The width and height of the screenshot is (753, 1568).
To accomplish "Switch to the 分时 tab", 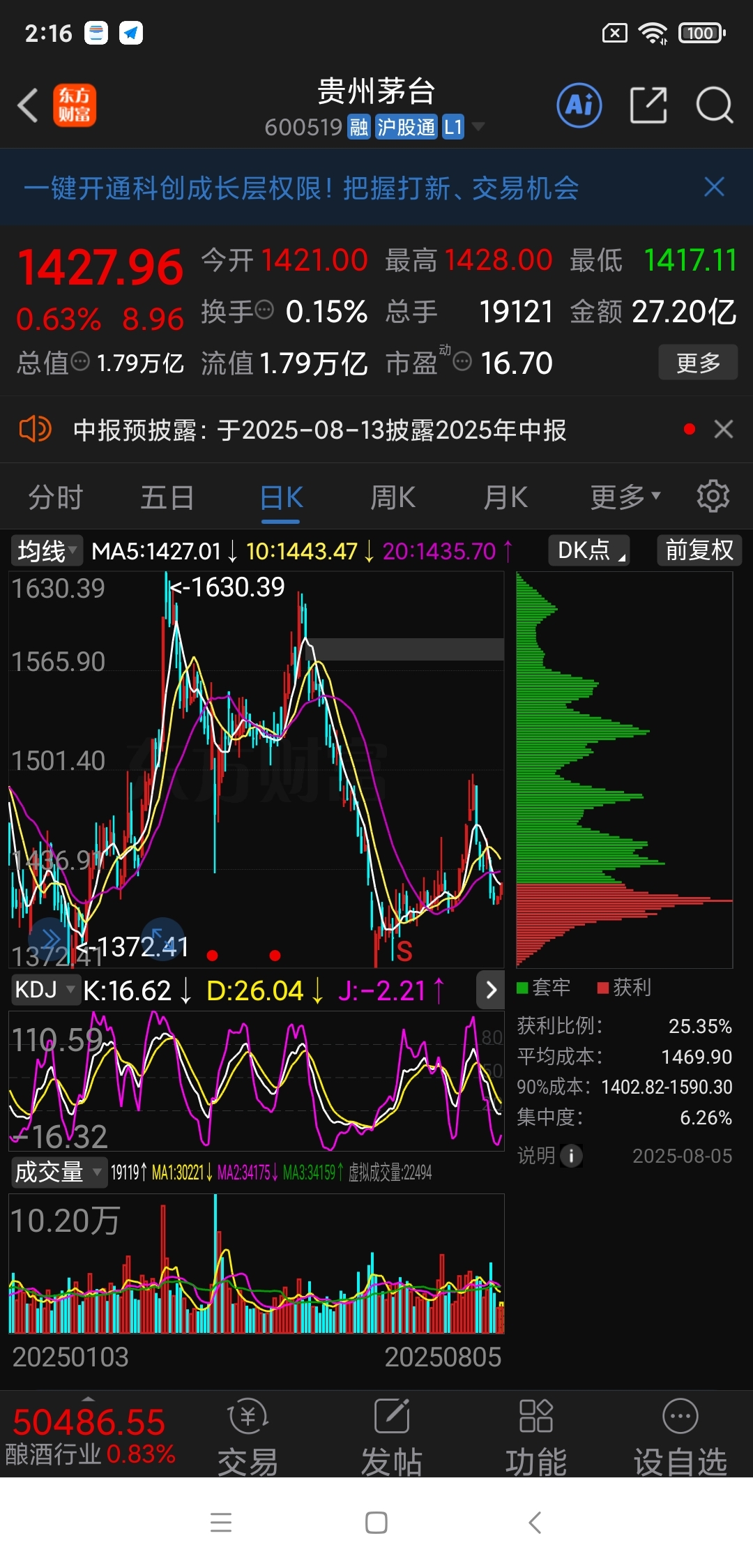I will pyautogui.click(x=56, y=497).
